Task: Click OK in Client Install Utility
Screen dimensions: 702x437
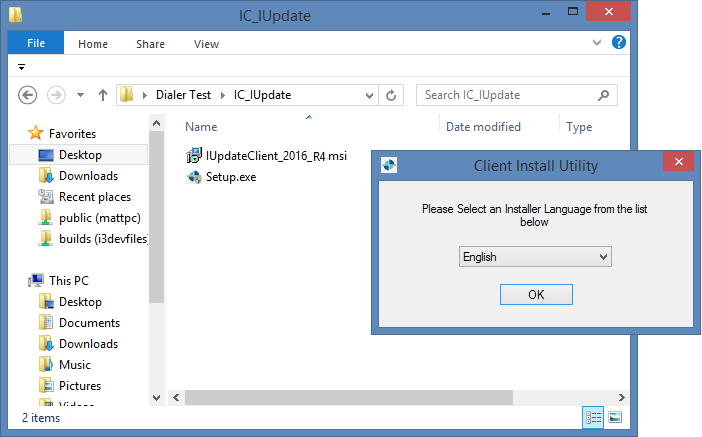Action: [536, 295]
